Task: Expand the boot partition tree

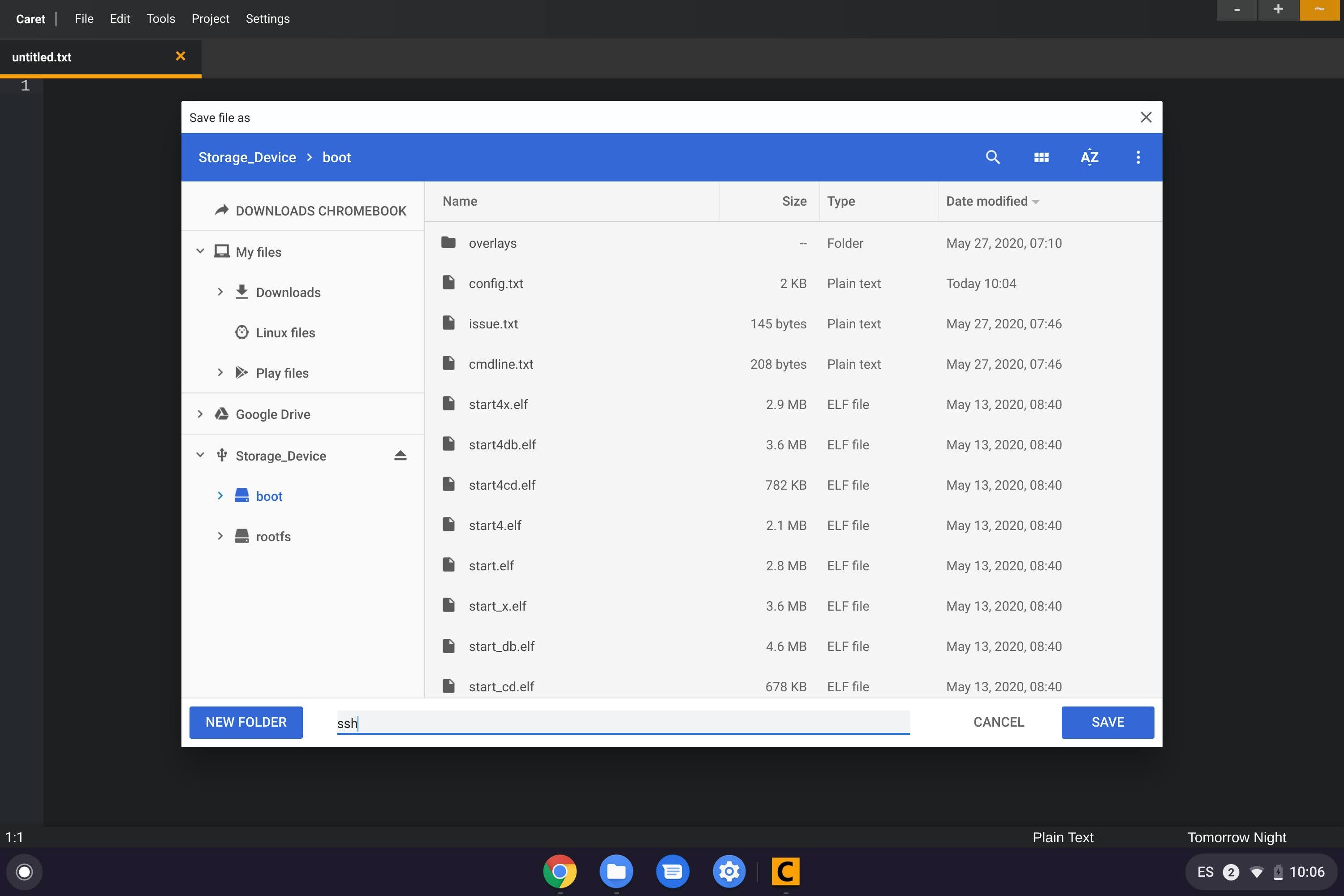Action: point(220,495)
